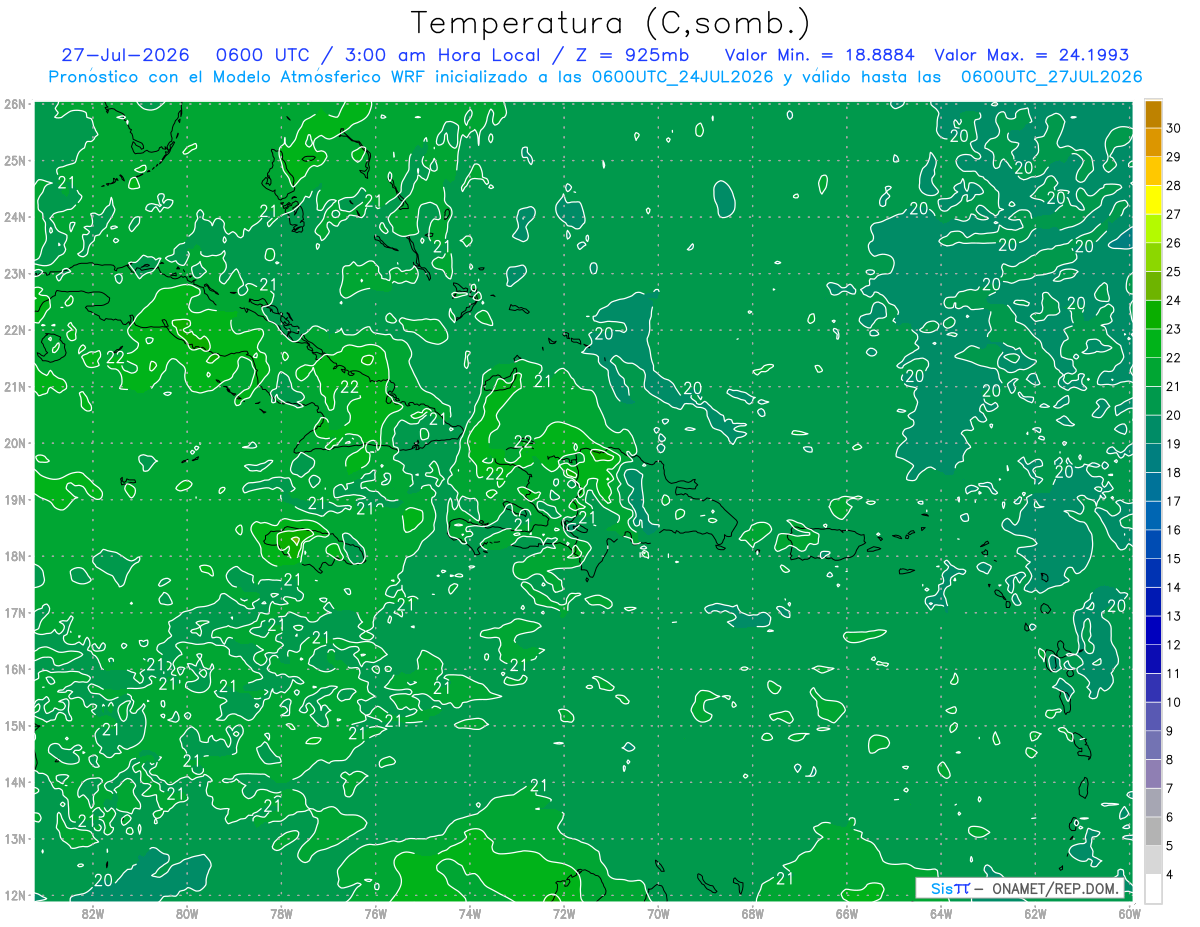This screenshot has height=927, width=1200.
Task: Click the "15N" latitude axis label
Action: (x=14, y=725)
